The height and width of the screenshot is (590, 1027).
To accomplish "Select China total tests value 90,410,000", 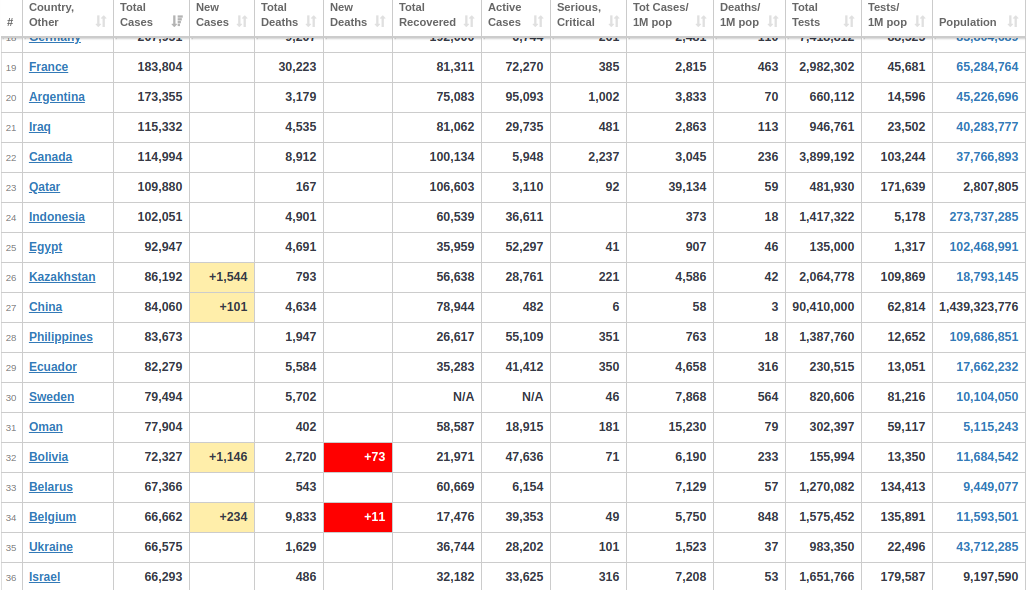I will tap(823, 307).
